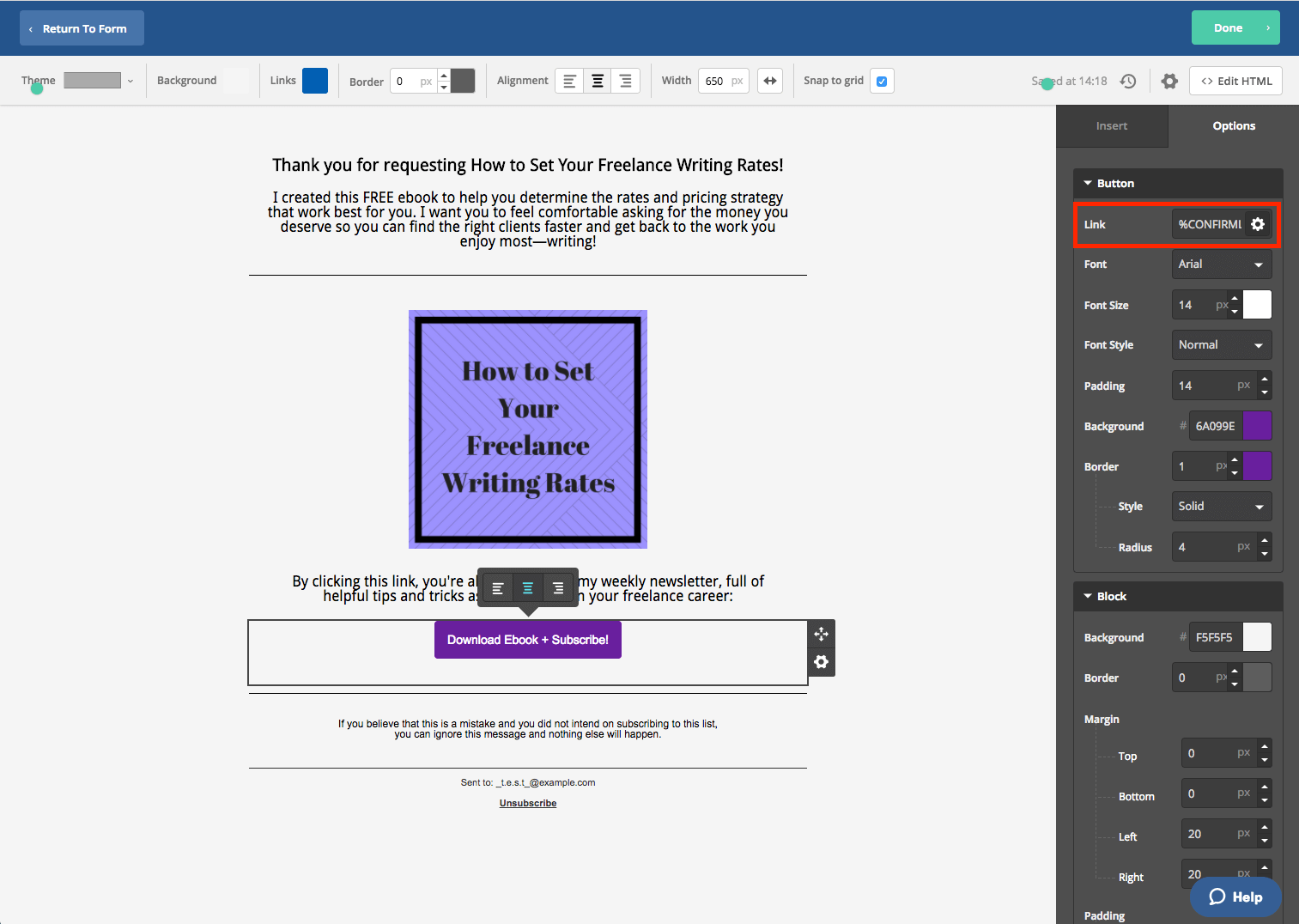Center align in floating block toolbar
This screenshot has width=1299, height=924.
(528, 588)
